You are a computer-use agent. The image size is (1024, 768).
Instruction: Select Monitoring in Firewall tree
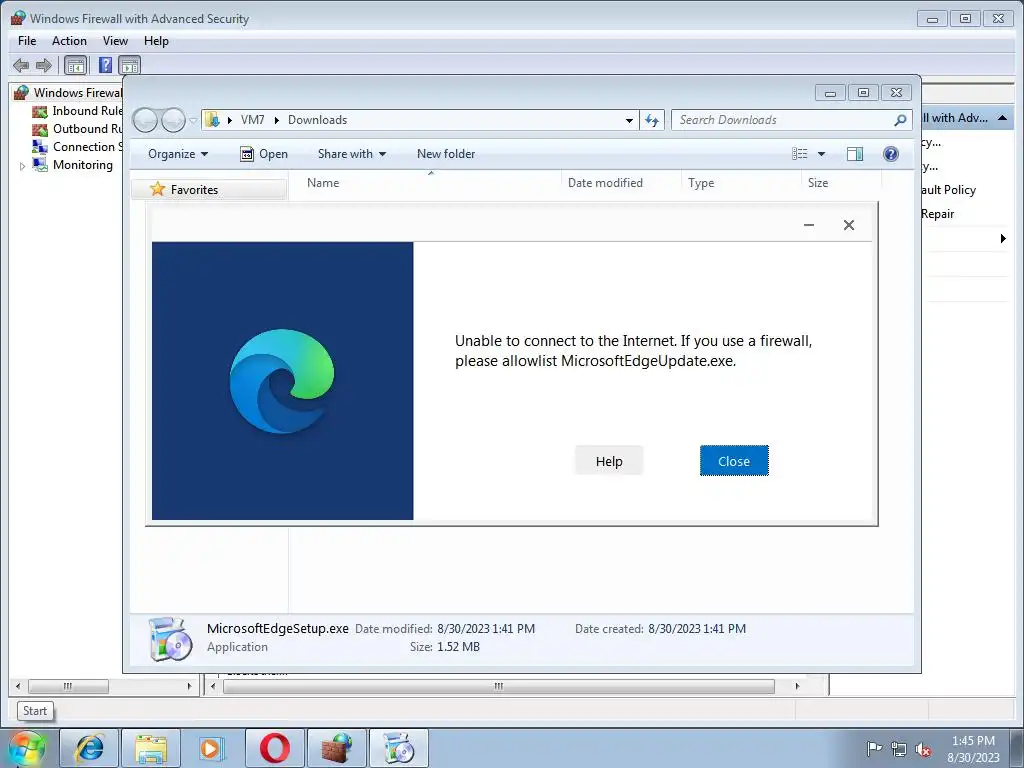pos(72,165)
